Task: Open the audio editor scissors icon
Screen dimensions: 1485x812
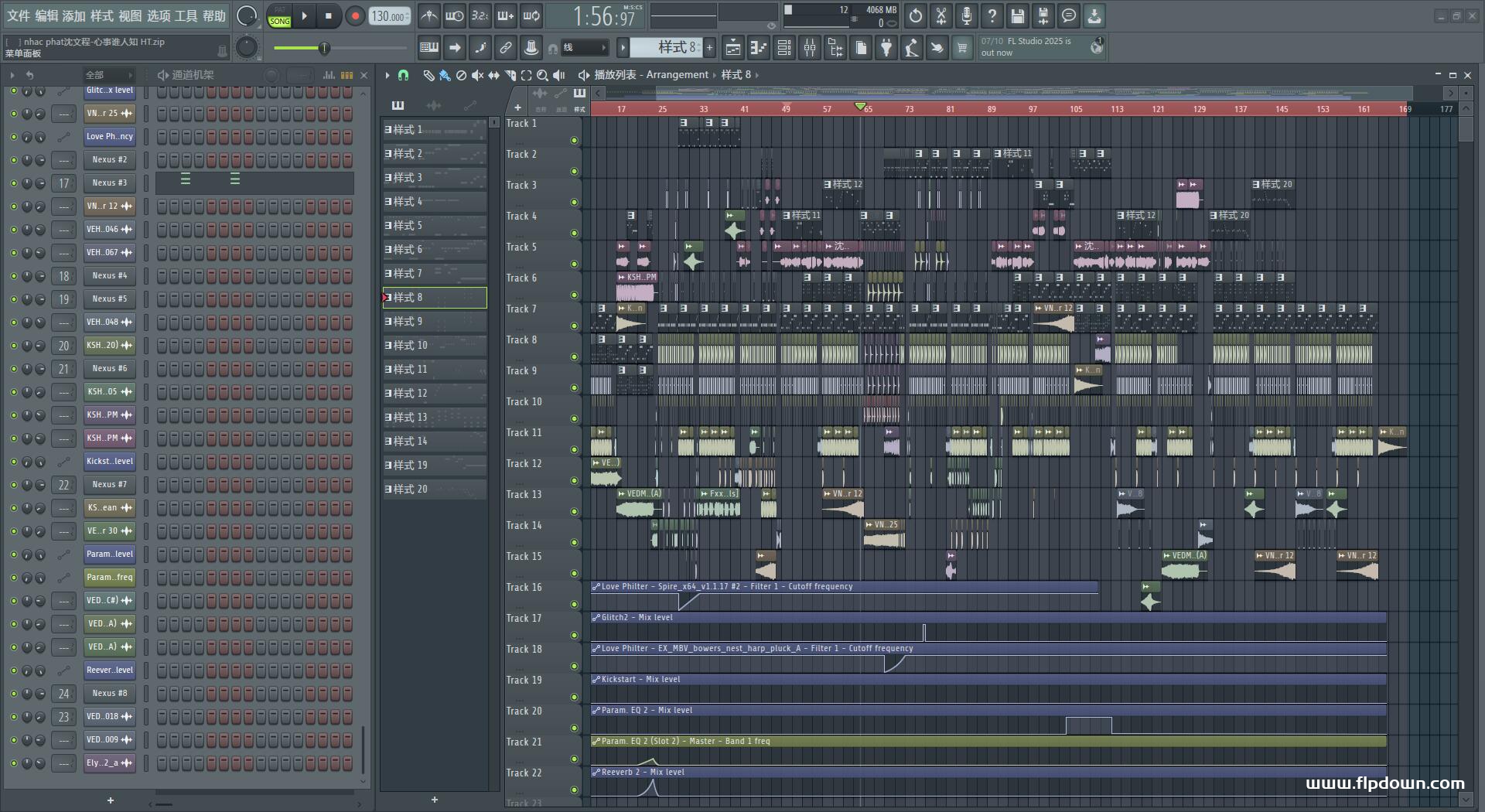Action: click(x=940, y=15)
